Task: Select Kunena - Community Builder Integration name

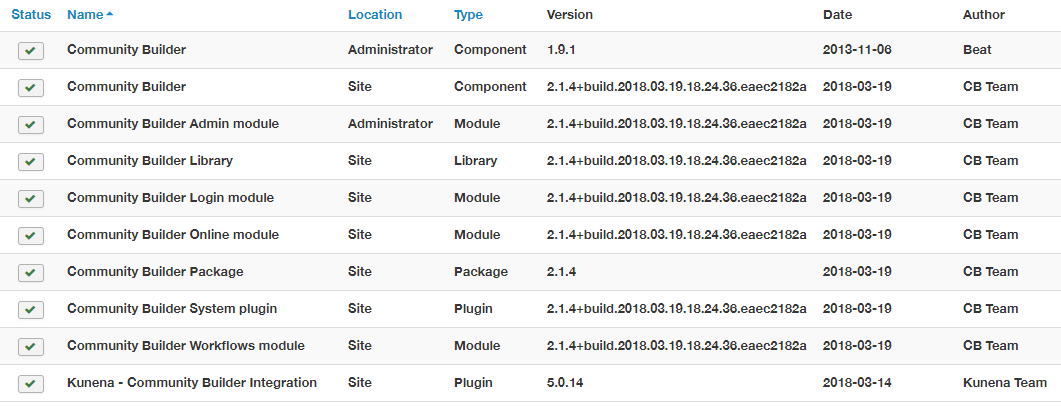Action: pyautogui.click(x=192, y=383)
